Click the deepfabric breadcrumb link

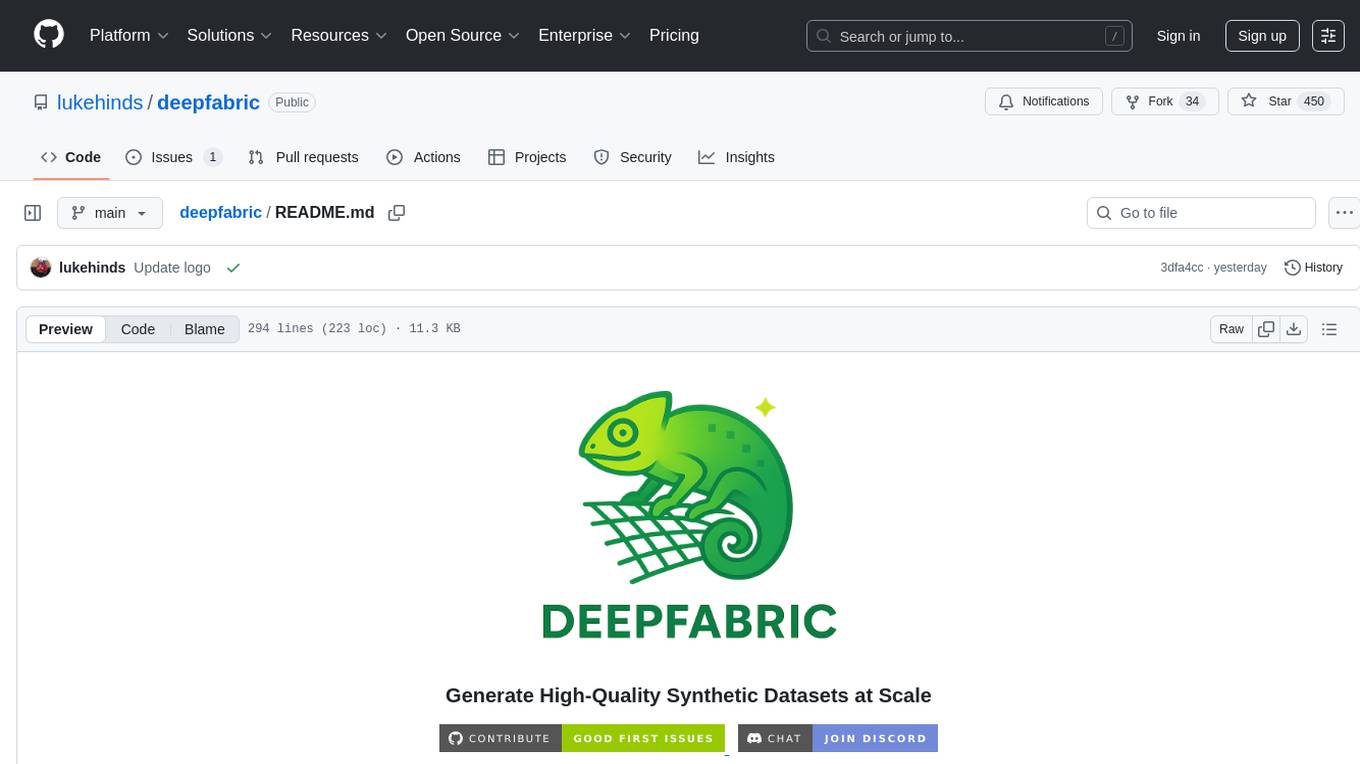pos(220,213)
